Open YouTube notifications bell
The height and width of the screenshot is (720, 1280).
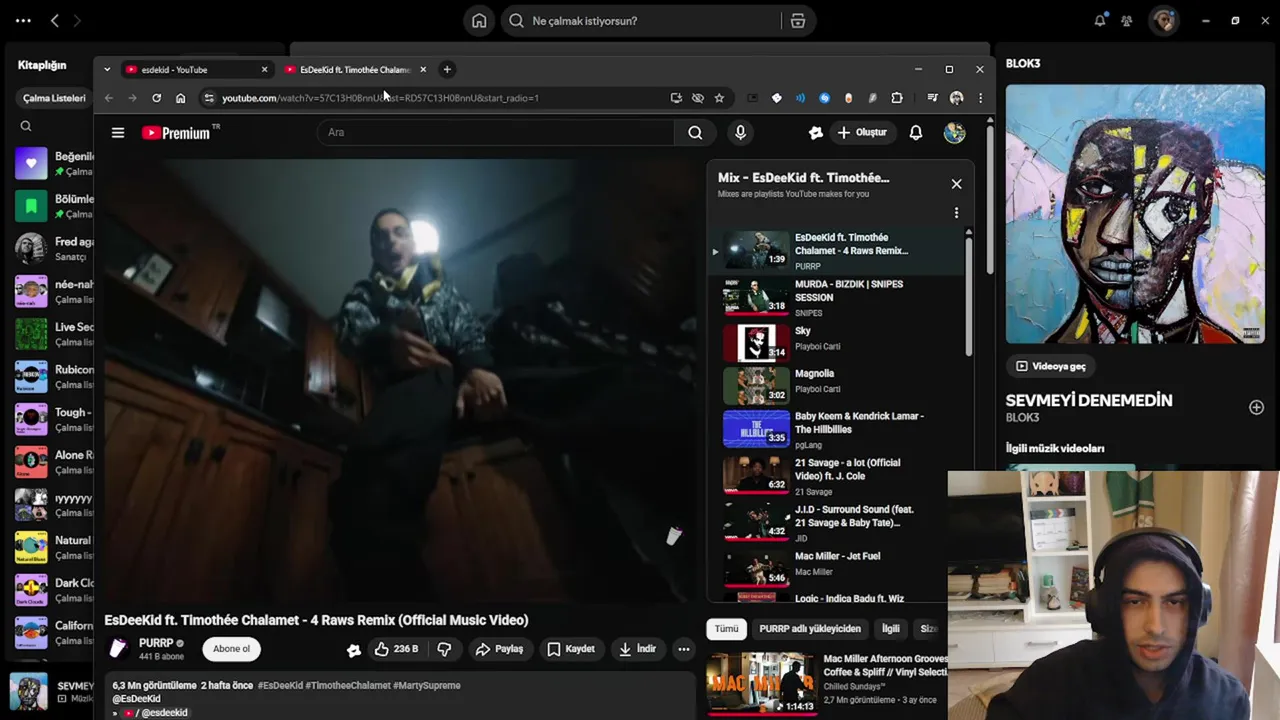[x=915, y=132]
